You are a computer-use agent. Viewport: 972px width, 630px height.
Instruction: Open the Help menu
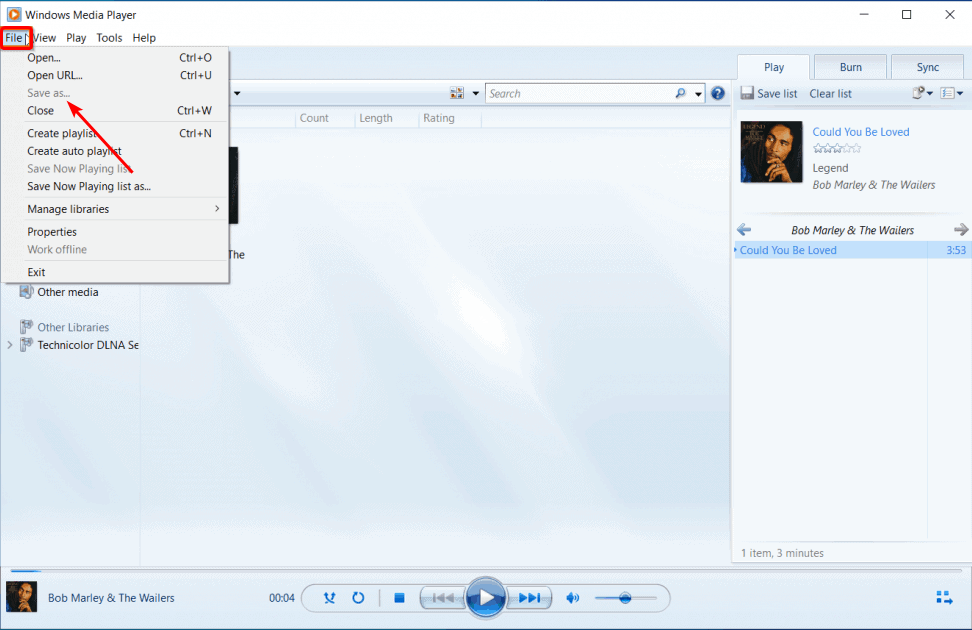(144, 38)
